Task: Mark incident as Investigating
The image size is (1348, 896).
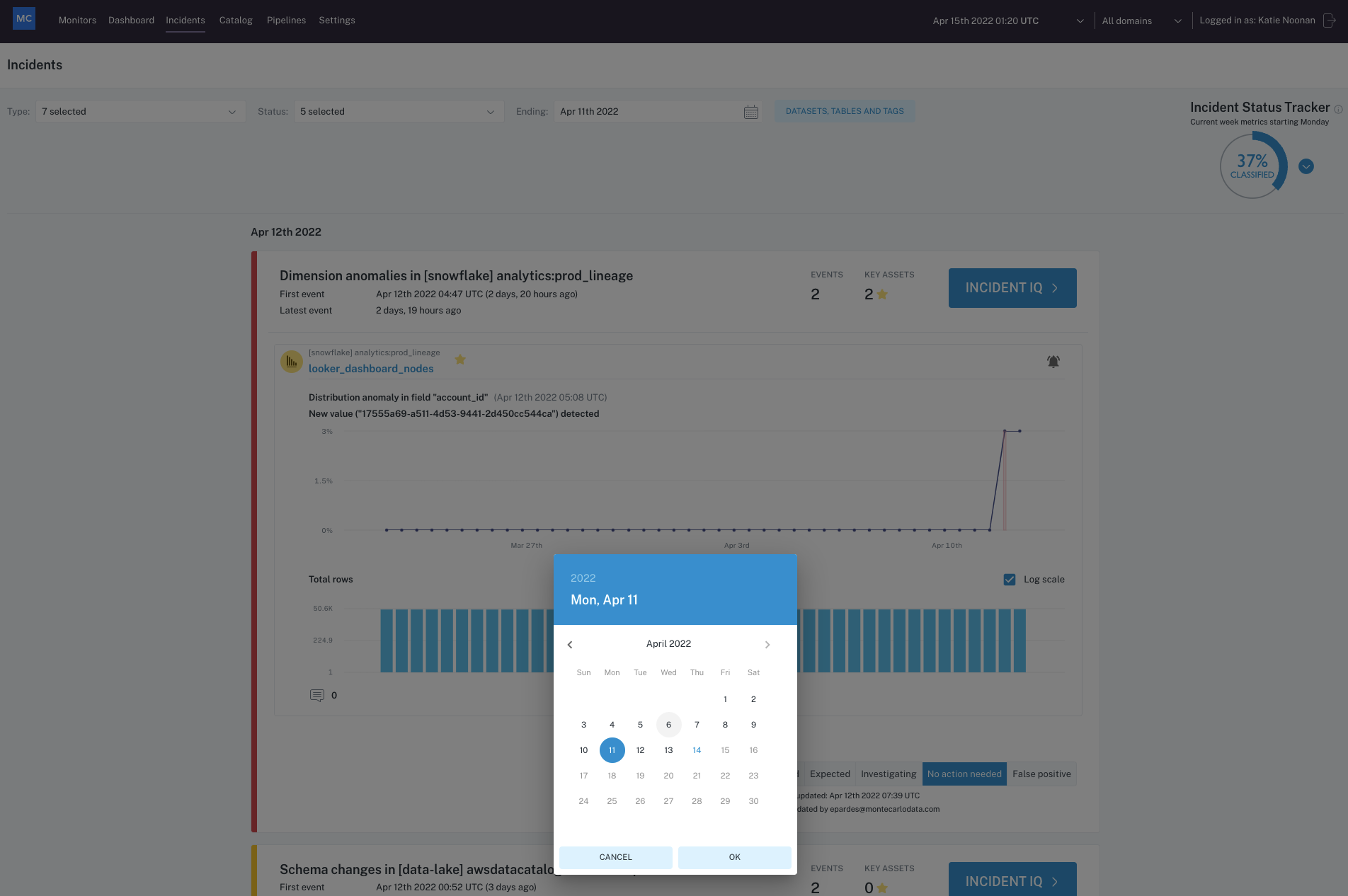Action: coord(889,774)
